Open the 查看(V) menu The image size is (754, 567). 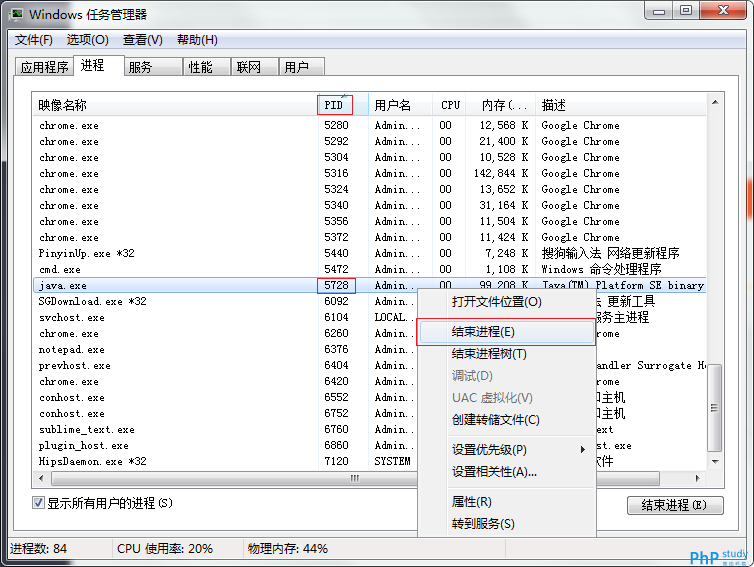tap(142, 39)
